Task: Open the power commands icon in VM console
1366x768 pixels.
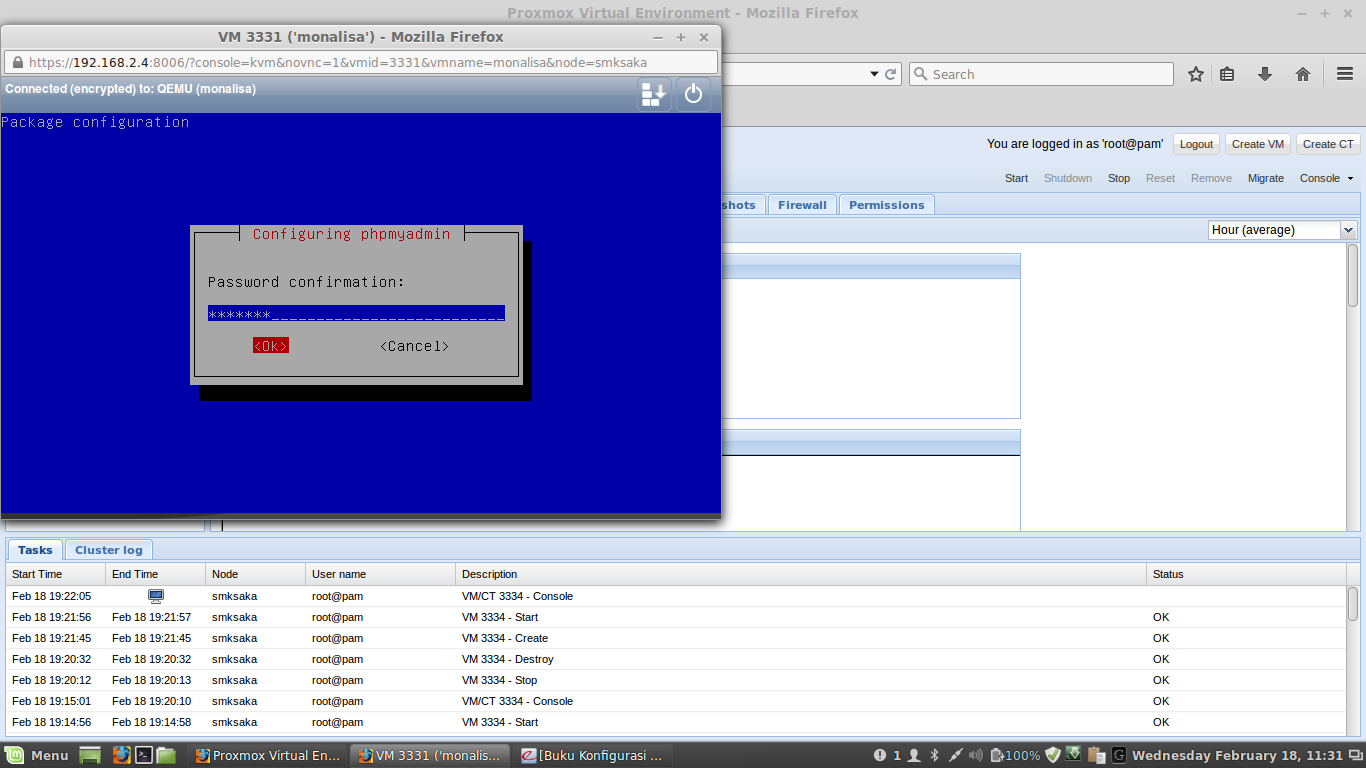Action: (x=694, y=95)
